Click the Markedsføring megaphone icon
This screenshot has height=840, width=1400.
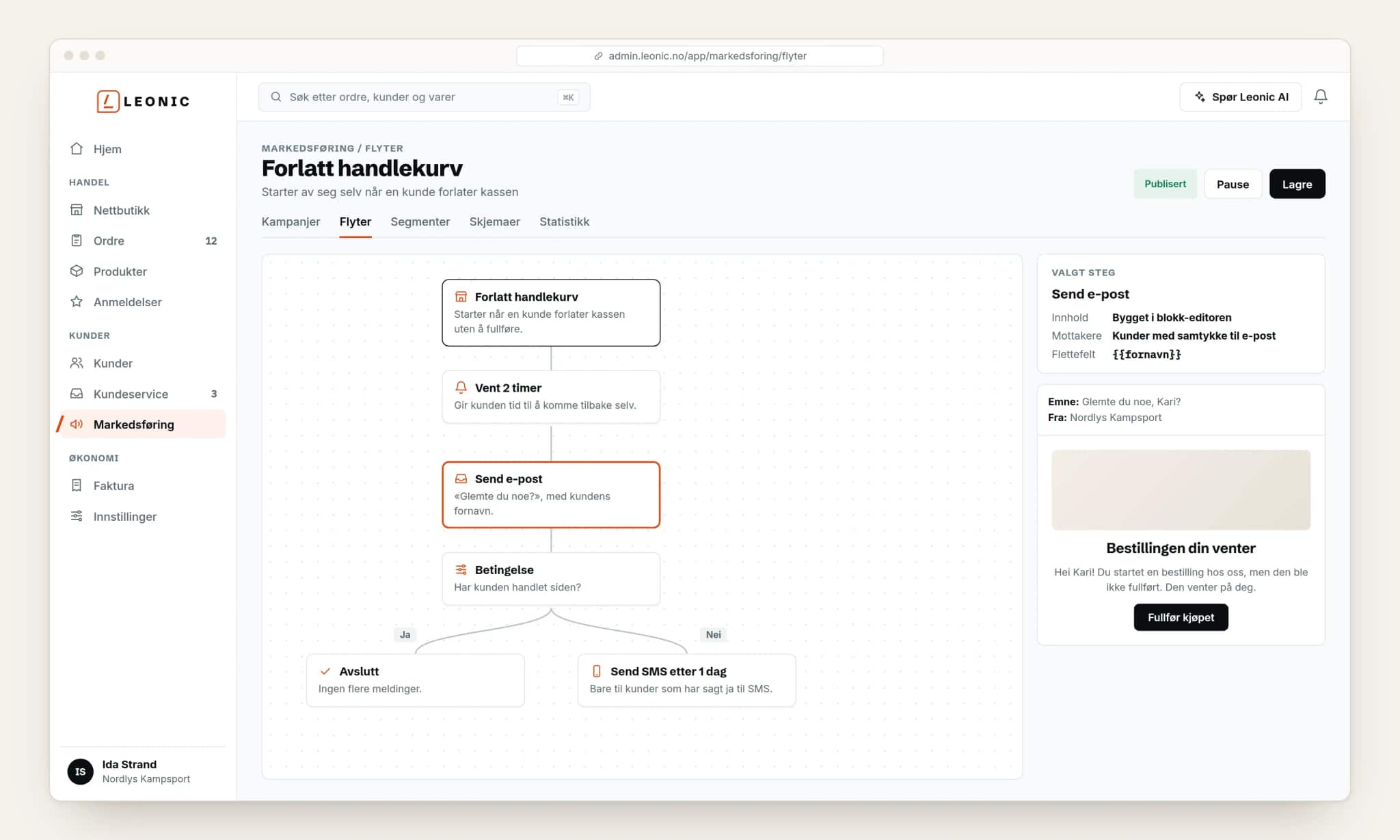tap(77, 424)
